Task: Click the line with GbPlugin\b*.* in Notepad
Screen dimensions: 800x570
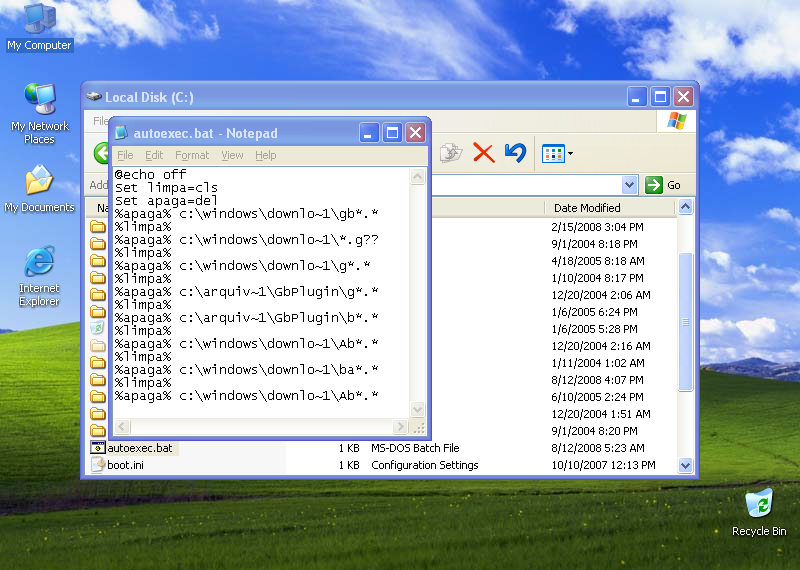Action: pyautogui.click(x=246, y=317)
